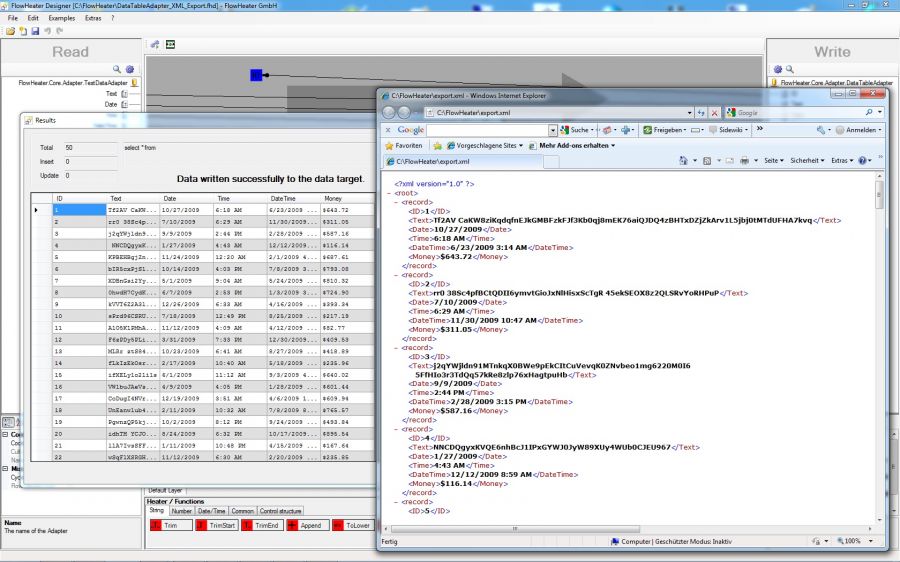Click the Save disk icon in FlowHeater toolbar

coord(35,31)
